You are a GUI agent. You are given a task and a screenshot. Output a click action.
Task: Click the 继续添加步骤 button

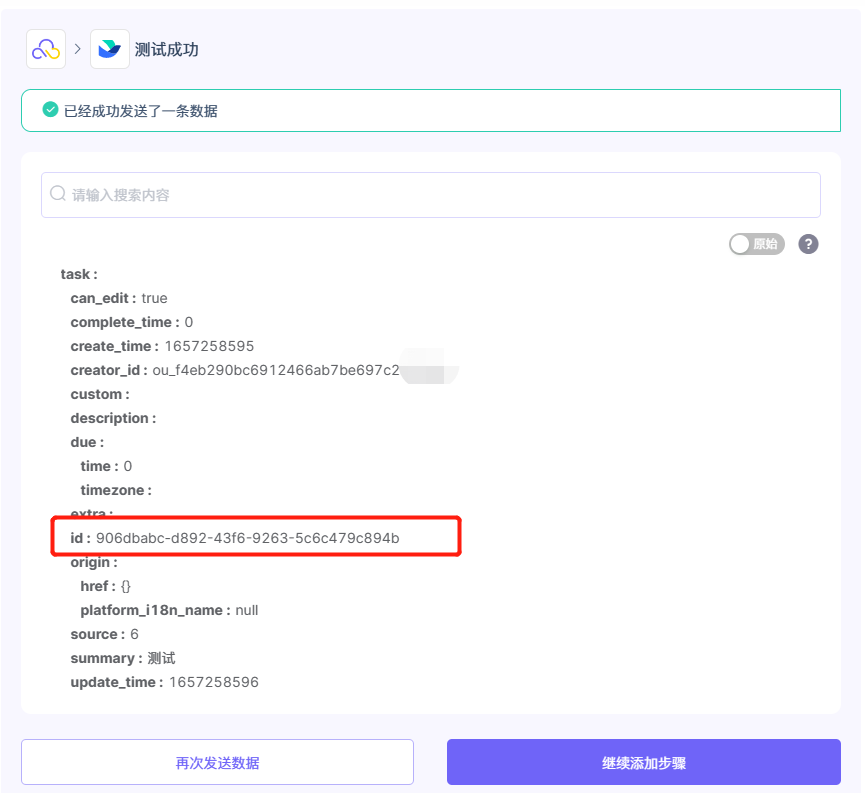coord(644,762)
